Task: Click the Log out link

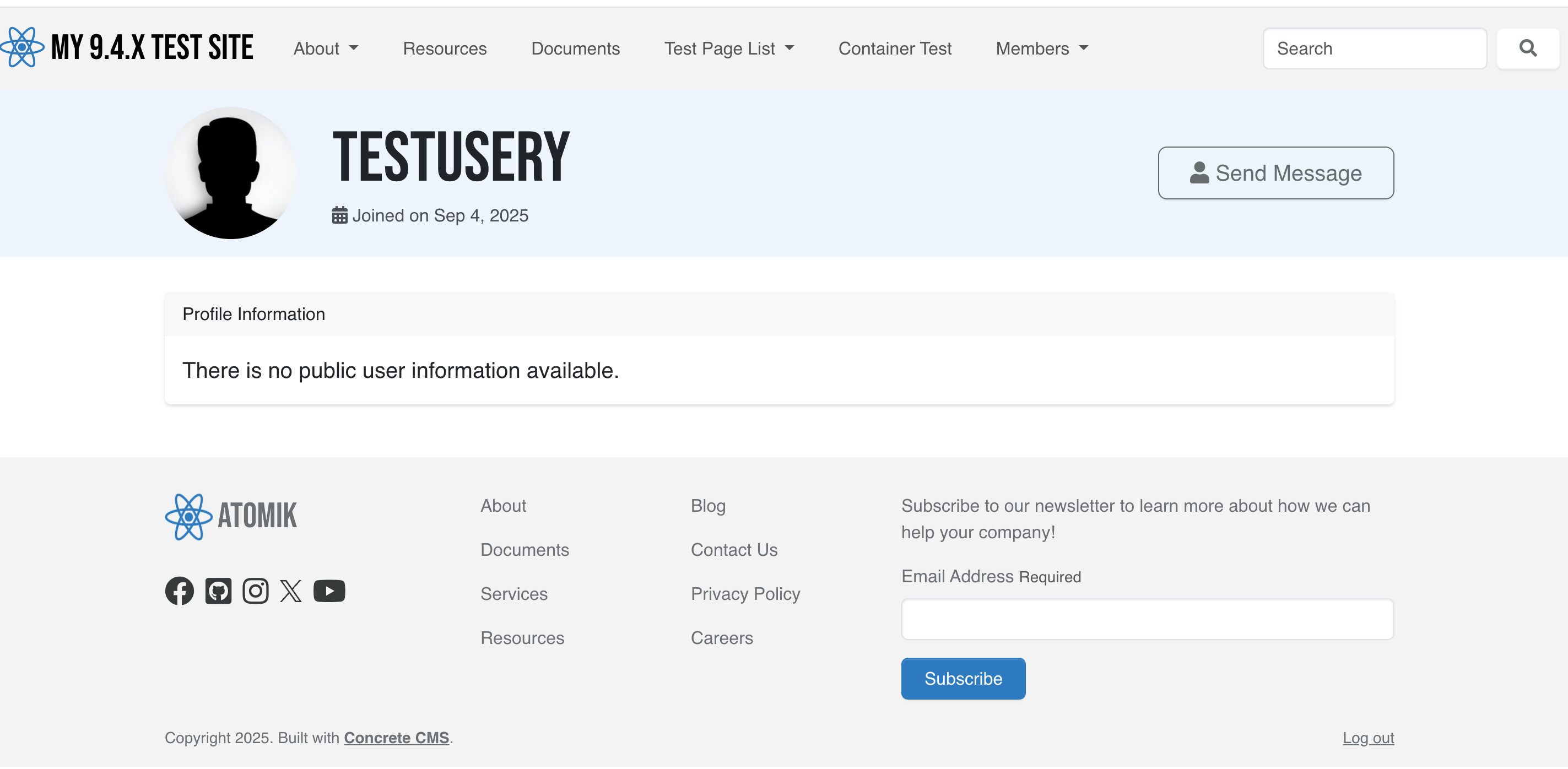Action: pyautogui.click(x=1368, y=738)
